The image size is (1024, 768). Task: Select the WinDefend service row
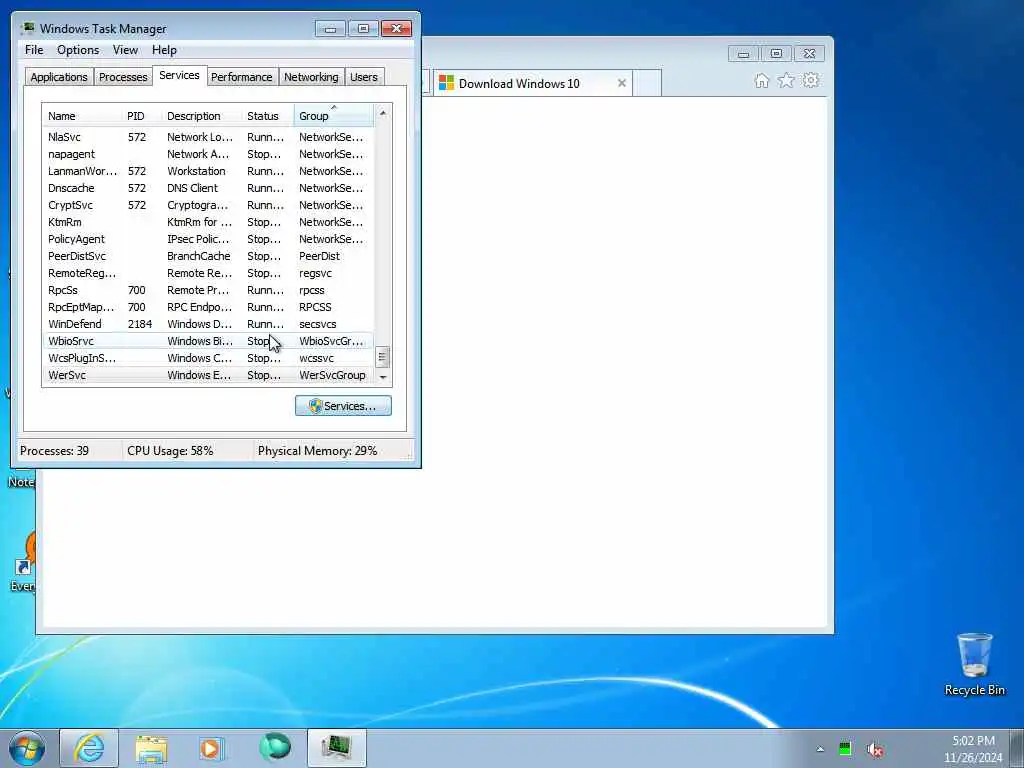pyautogui.click(x=208, y=324)
